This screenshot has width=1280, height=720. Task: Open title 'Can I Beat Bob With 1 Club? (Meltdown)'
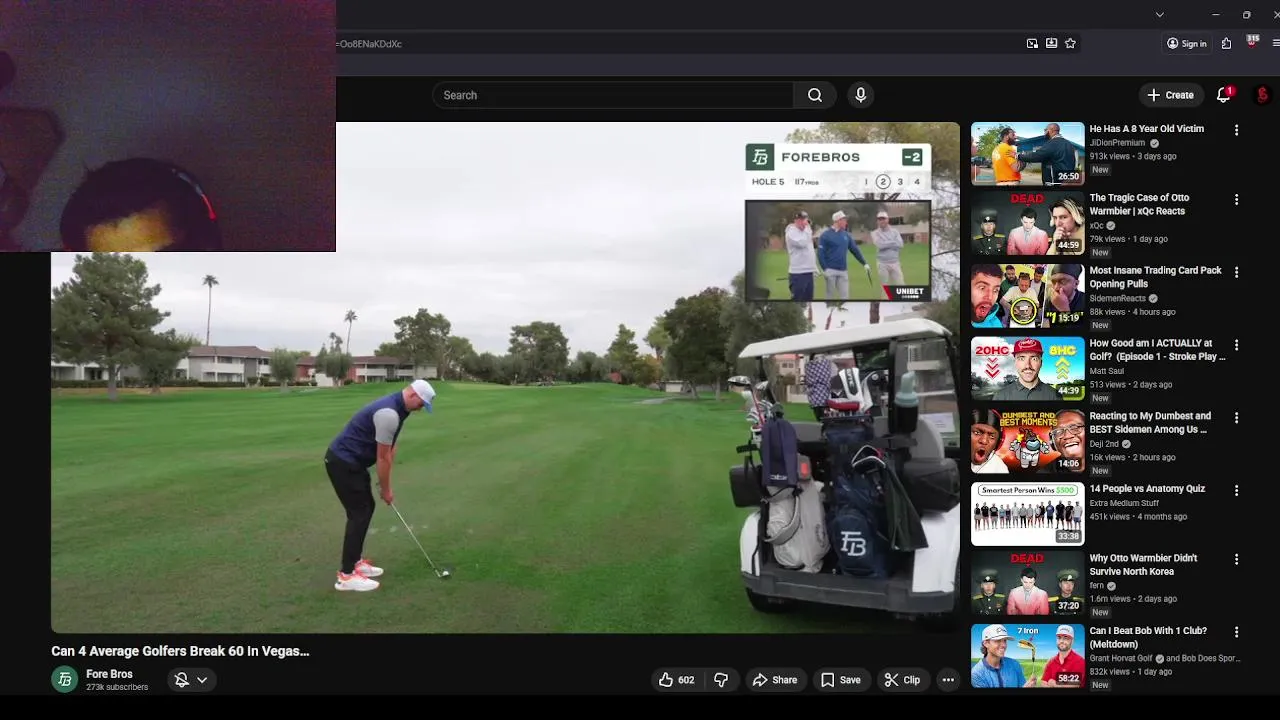tap(1148, 638)
